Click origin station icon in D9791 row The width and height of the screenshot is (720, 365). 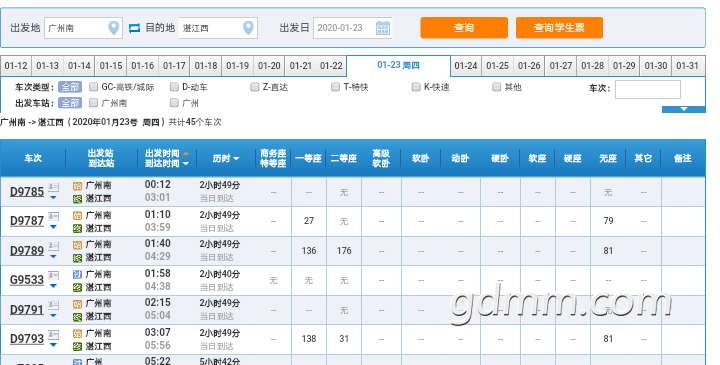78,304
